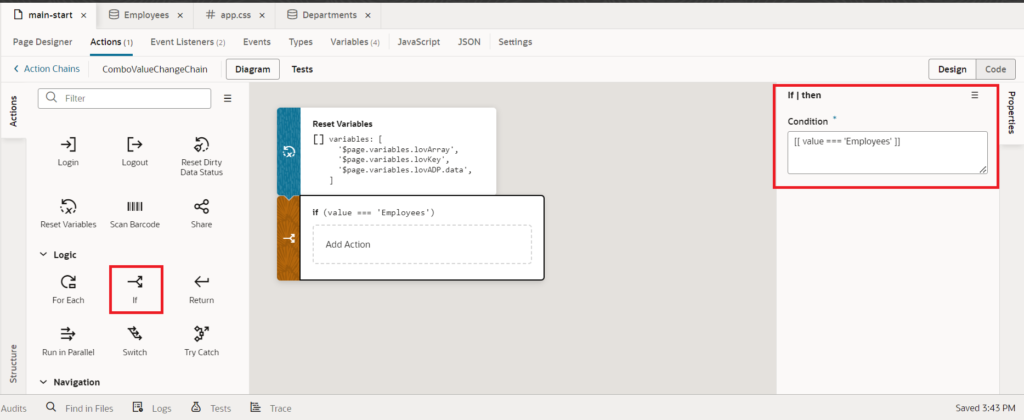Image resolution: width=1024 pixels, height=420 pixels.
Task: Open the Types tab
Action: pyautogui.click(x=300, y=42)
